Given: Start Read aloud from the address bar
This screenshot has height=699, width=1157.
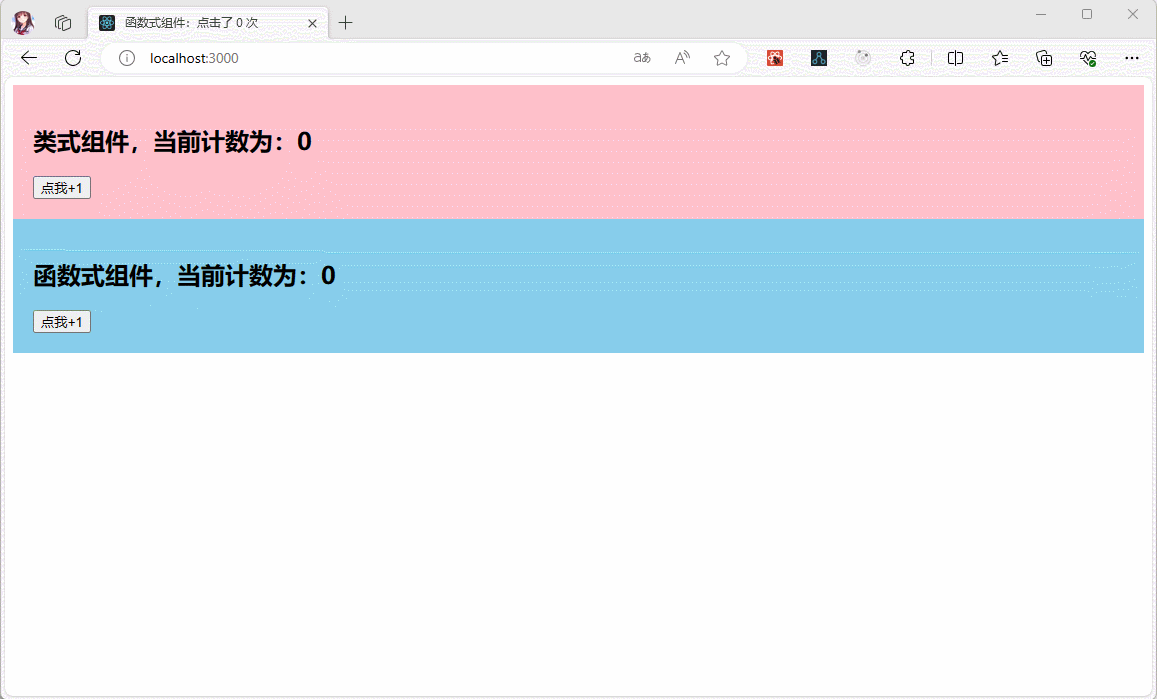Looking at the screenshot, I should click(682, 58).
